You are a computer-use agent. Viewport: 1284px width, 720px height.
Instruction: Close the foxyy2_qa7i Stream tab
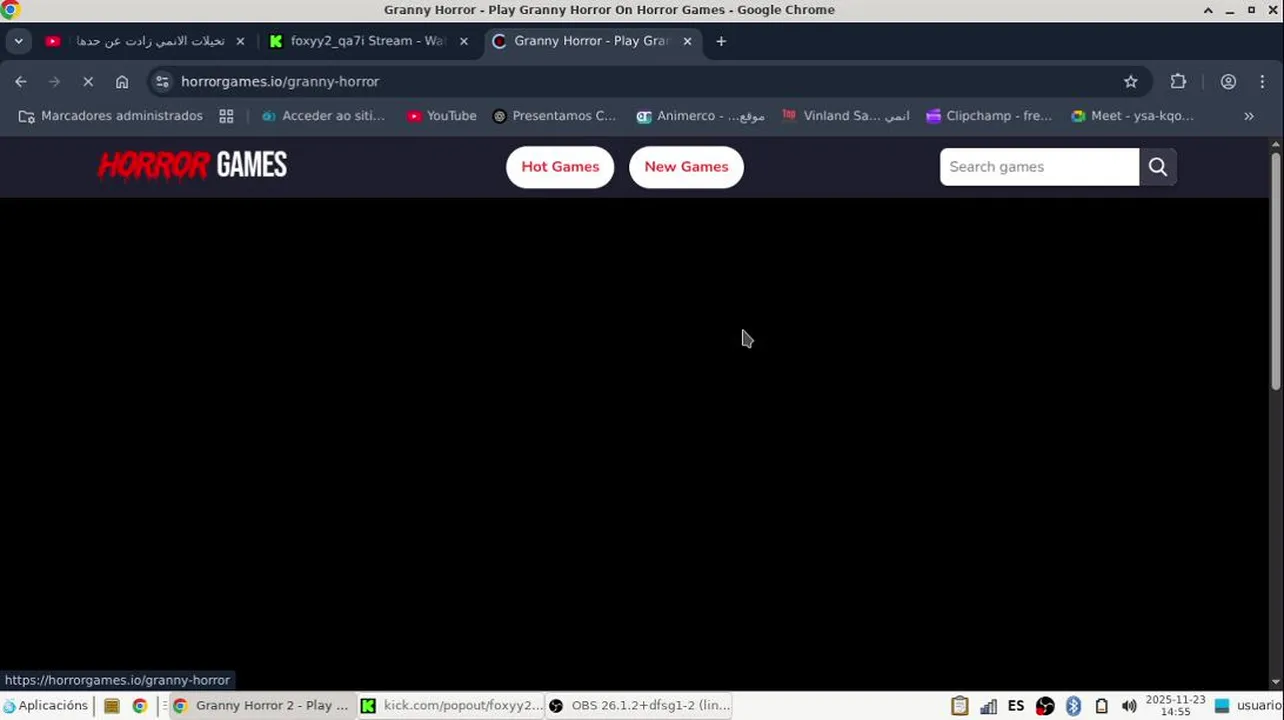pyautogui.click(x=463, y=41)
